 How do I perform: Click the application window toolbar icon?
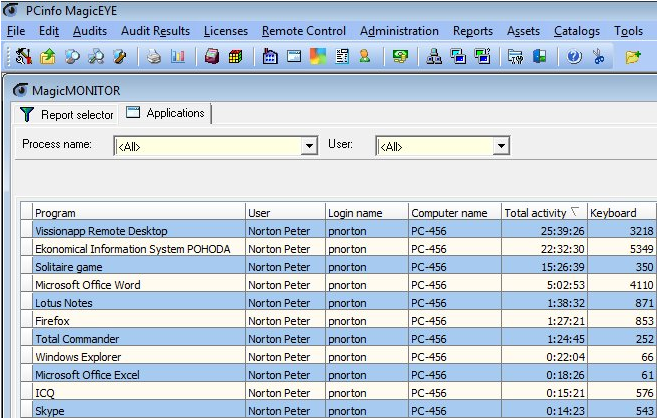click(294, 56)
